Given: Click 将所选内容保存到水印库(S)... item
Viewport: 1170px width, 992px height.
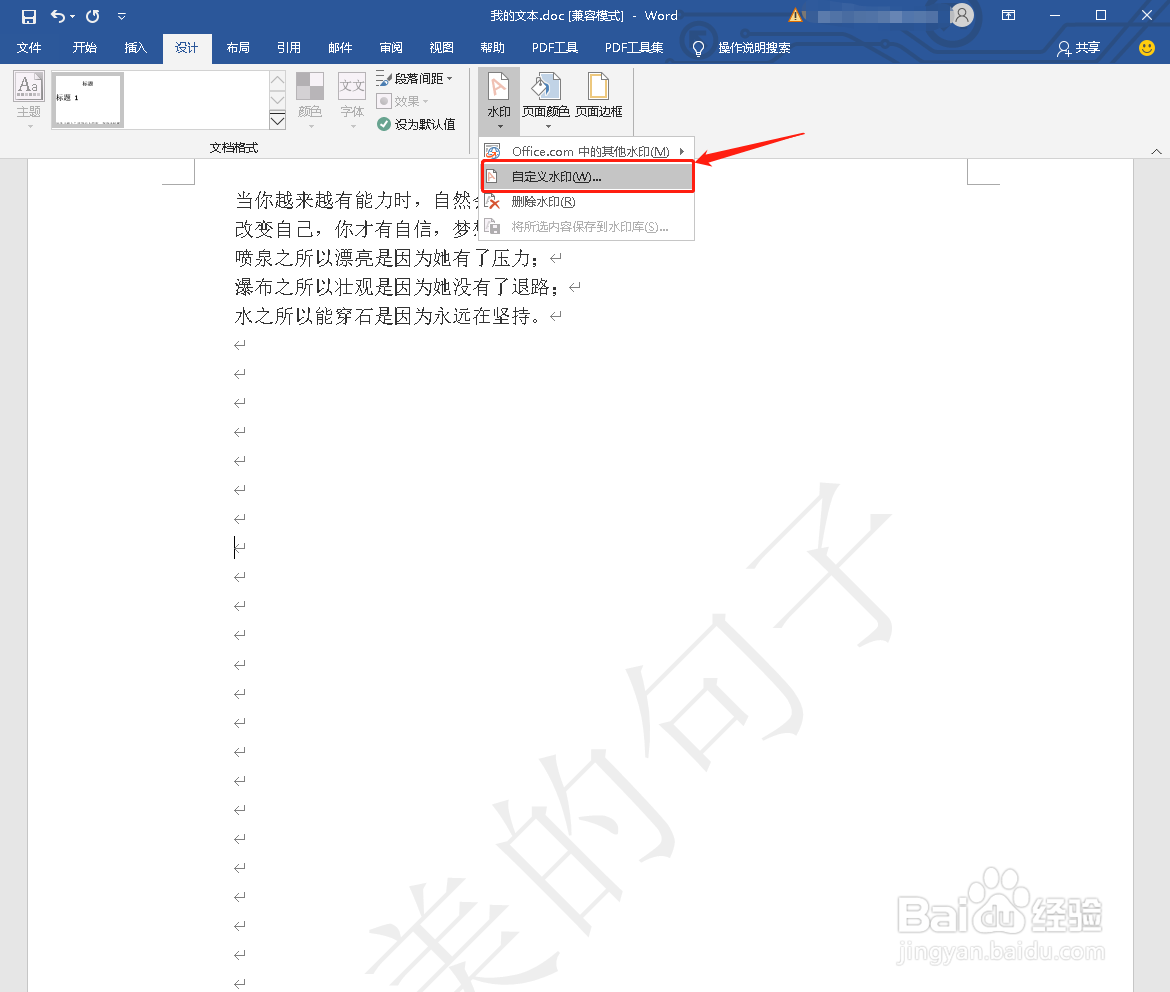Looking at the screenshot, I should coord(587,227).
